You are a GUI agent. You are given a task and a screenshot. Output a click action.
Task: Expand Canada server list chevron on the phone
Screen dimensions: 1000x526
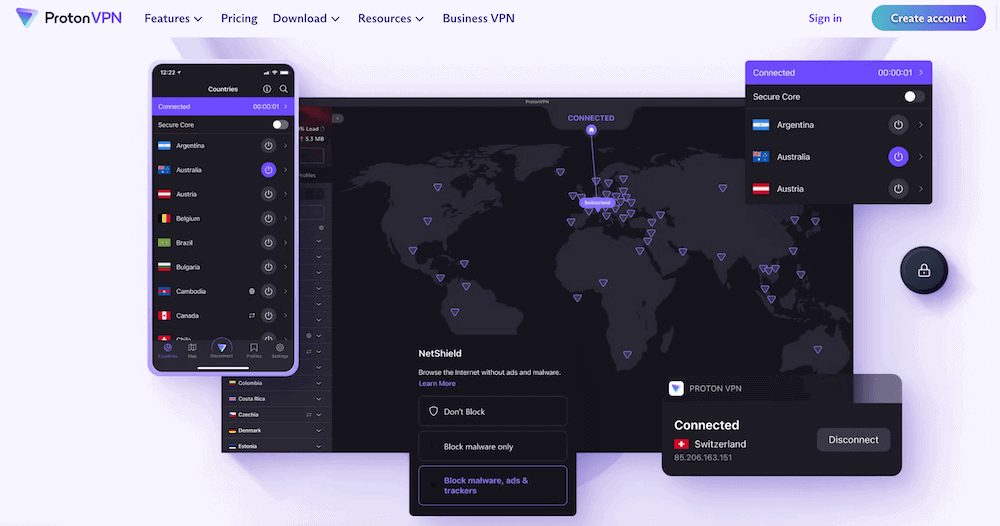click(285, 316)
